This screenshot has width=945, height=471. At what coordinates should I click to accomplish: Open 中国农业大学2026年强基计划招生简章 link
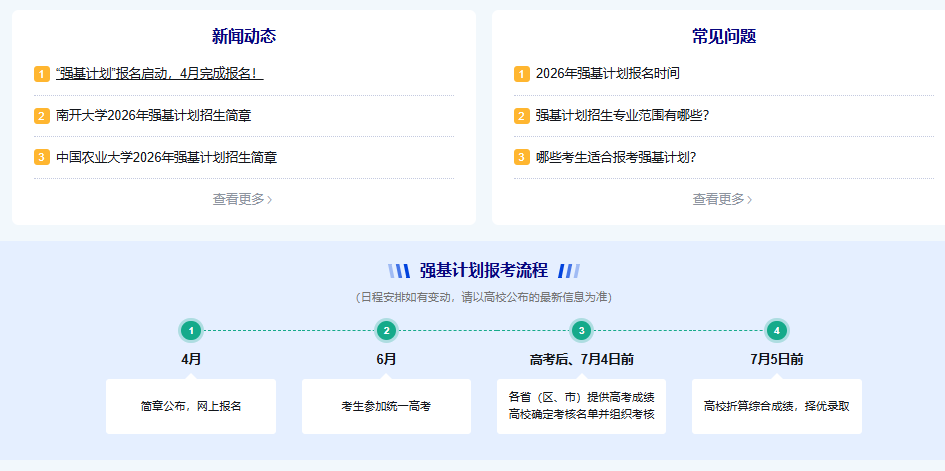(166, 157)
